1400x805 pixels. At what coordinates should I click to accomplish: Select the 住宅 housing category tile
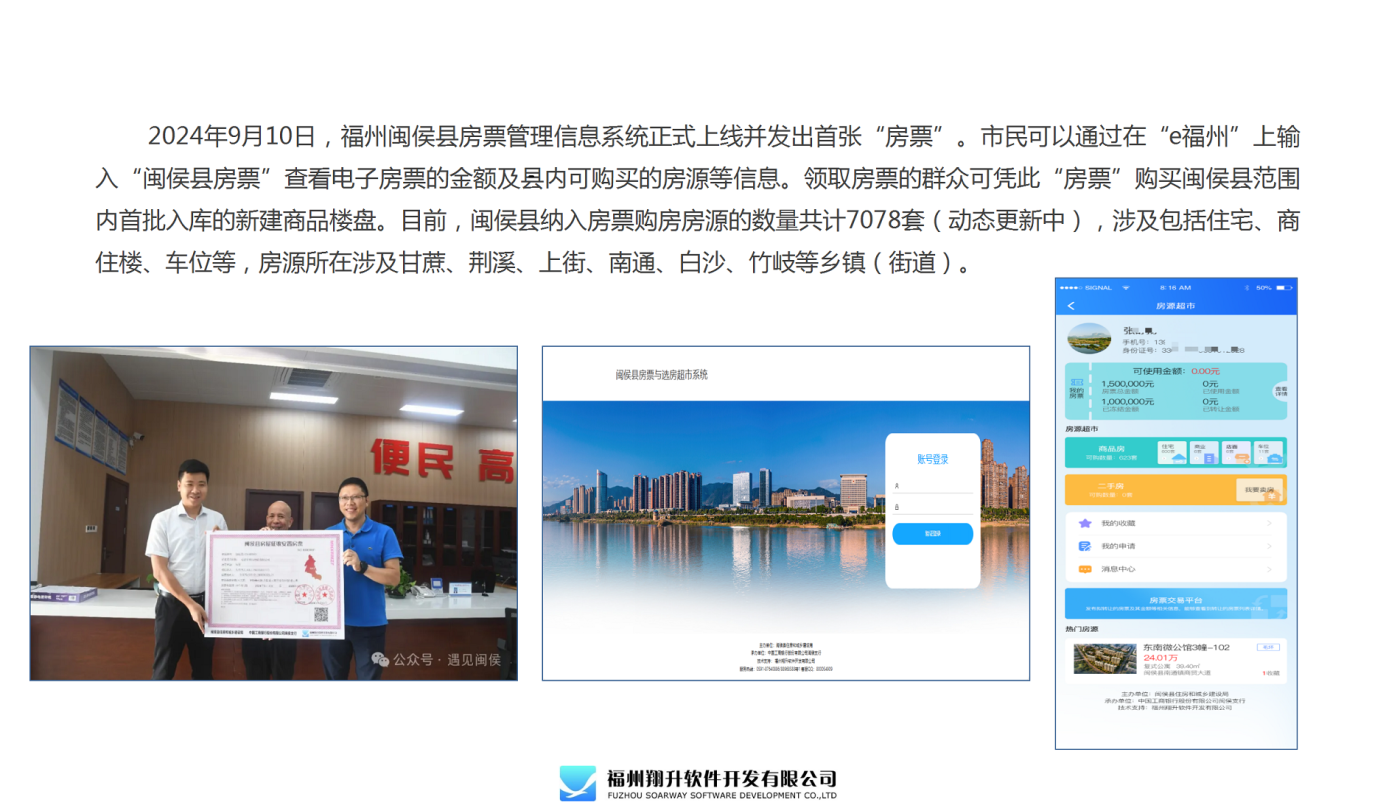coord(1173,453)
